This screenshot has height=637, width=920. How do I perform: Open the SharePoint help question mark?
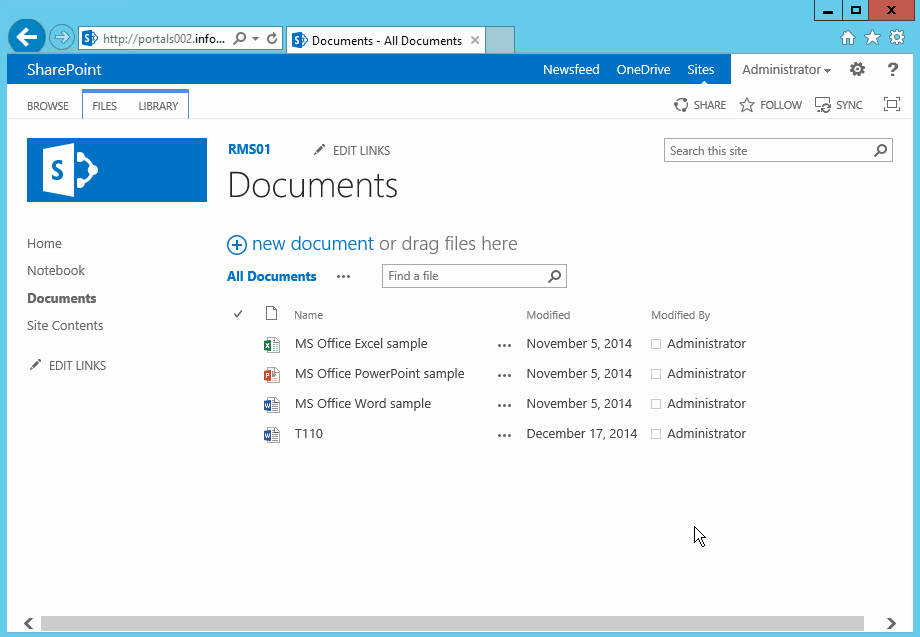point(892,69)
